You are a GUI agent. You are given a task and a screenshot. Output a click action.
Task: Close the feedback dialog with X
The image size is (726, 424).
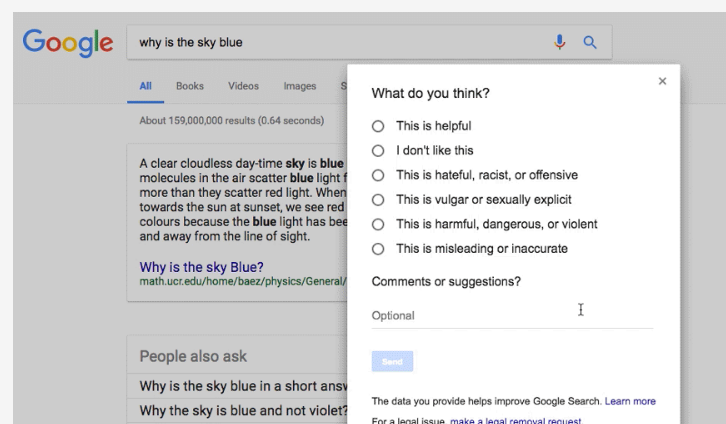(662, 82)
